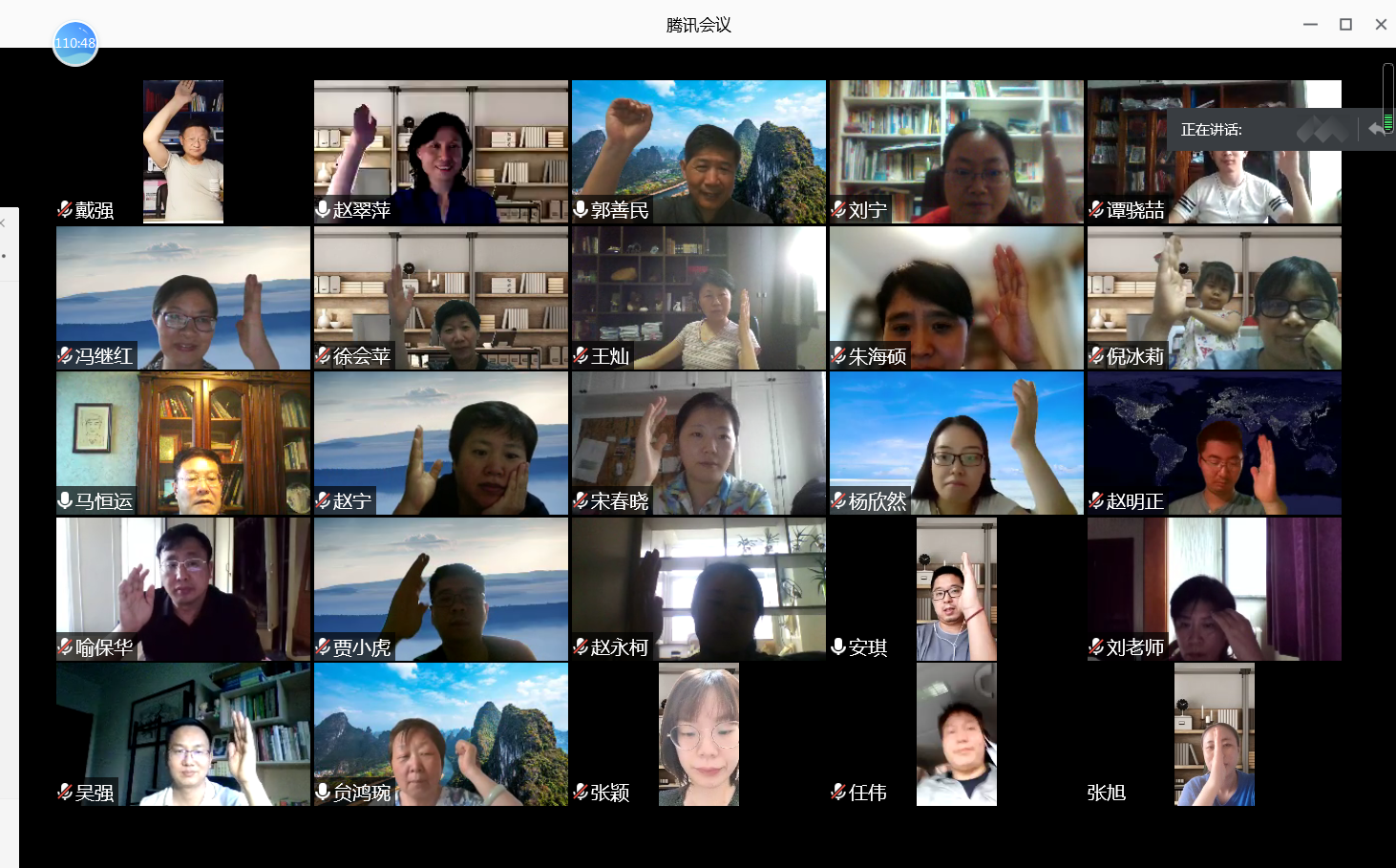Toggle muted mic icon for 吴强
1396x868 pixels.
tap(65, 792)
